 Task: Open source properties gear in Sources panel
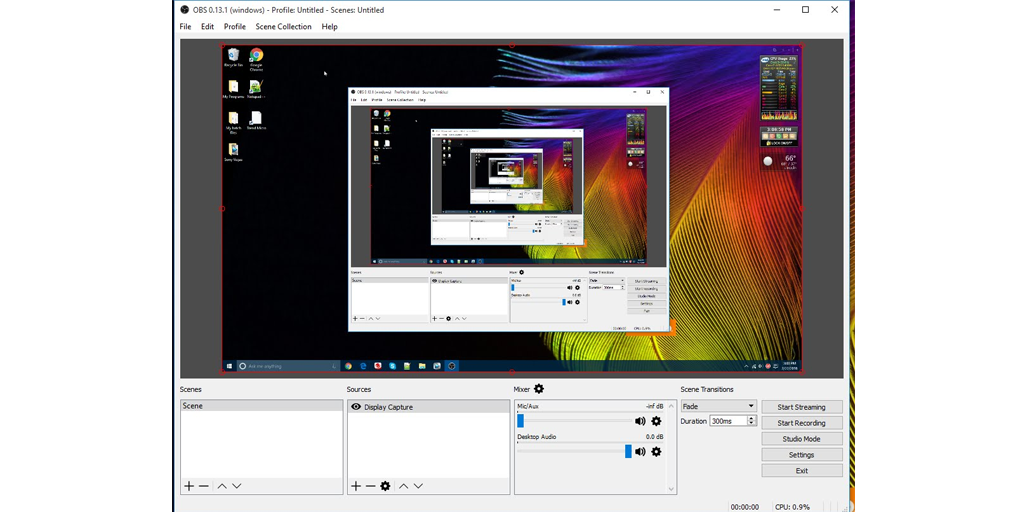[385, 486]
